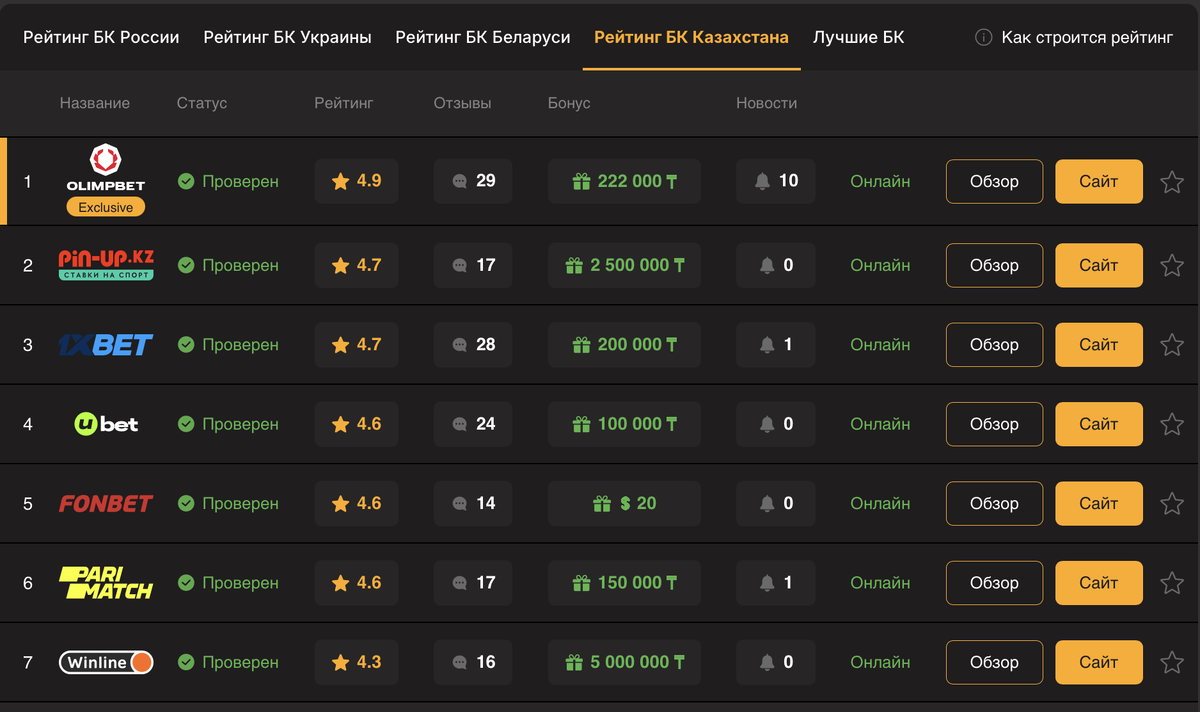Image resolution: width=1200 pixels, height=712 pixels.
Task: Open 1xBet news bell showing 1
Action: (x=775, y=344)
